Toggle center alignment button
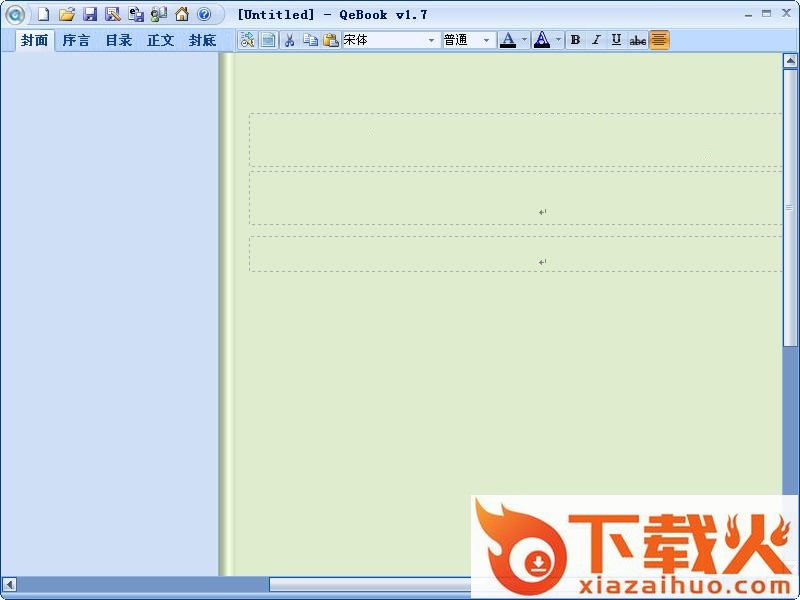This screenshot has width=800, height=600. click(x=659, y=40)
